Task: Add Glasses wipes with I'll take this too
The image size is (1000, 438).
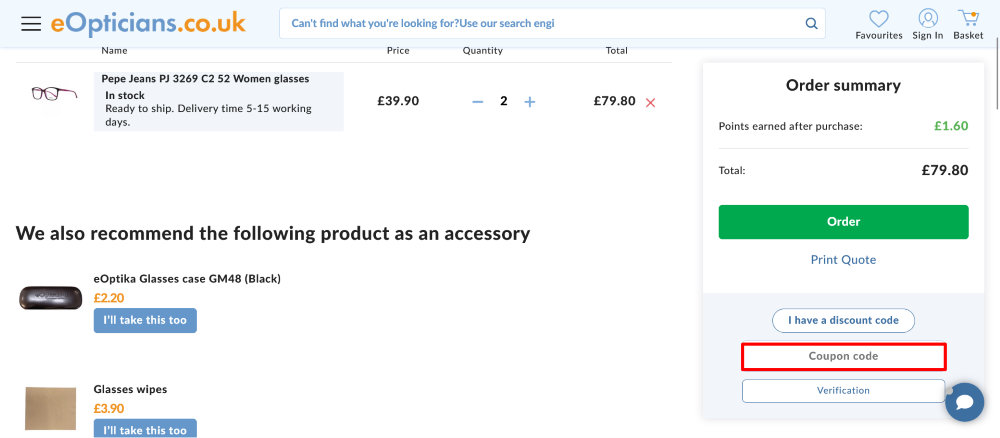Action: click(x=145, y=428)
